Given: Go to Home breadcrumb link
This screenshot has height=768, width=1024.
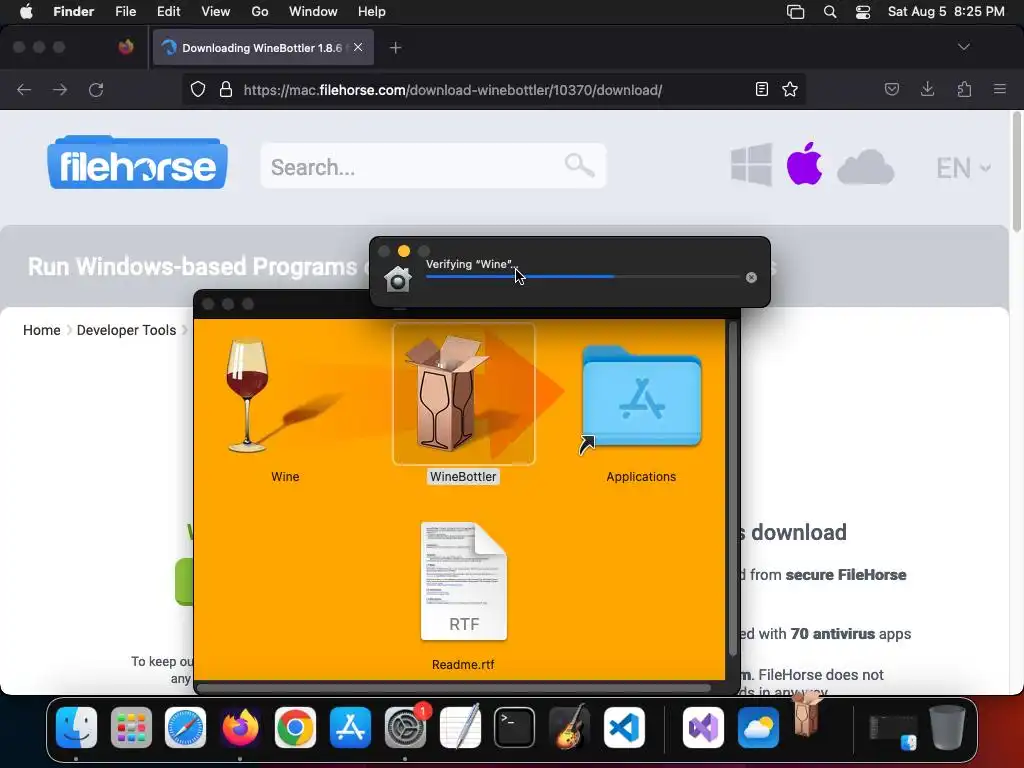Looking at the screenshot, I should 42,330.
